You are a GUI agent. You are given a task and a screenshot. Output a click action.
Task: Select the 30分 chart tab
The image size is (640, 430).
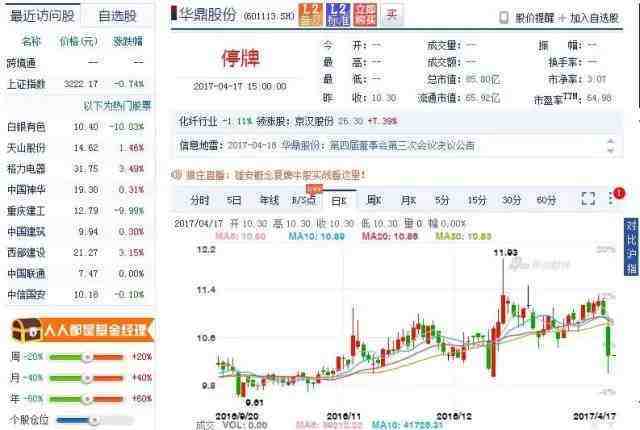coord(511,200)
